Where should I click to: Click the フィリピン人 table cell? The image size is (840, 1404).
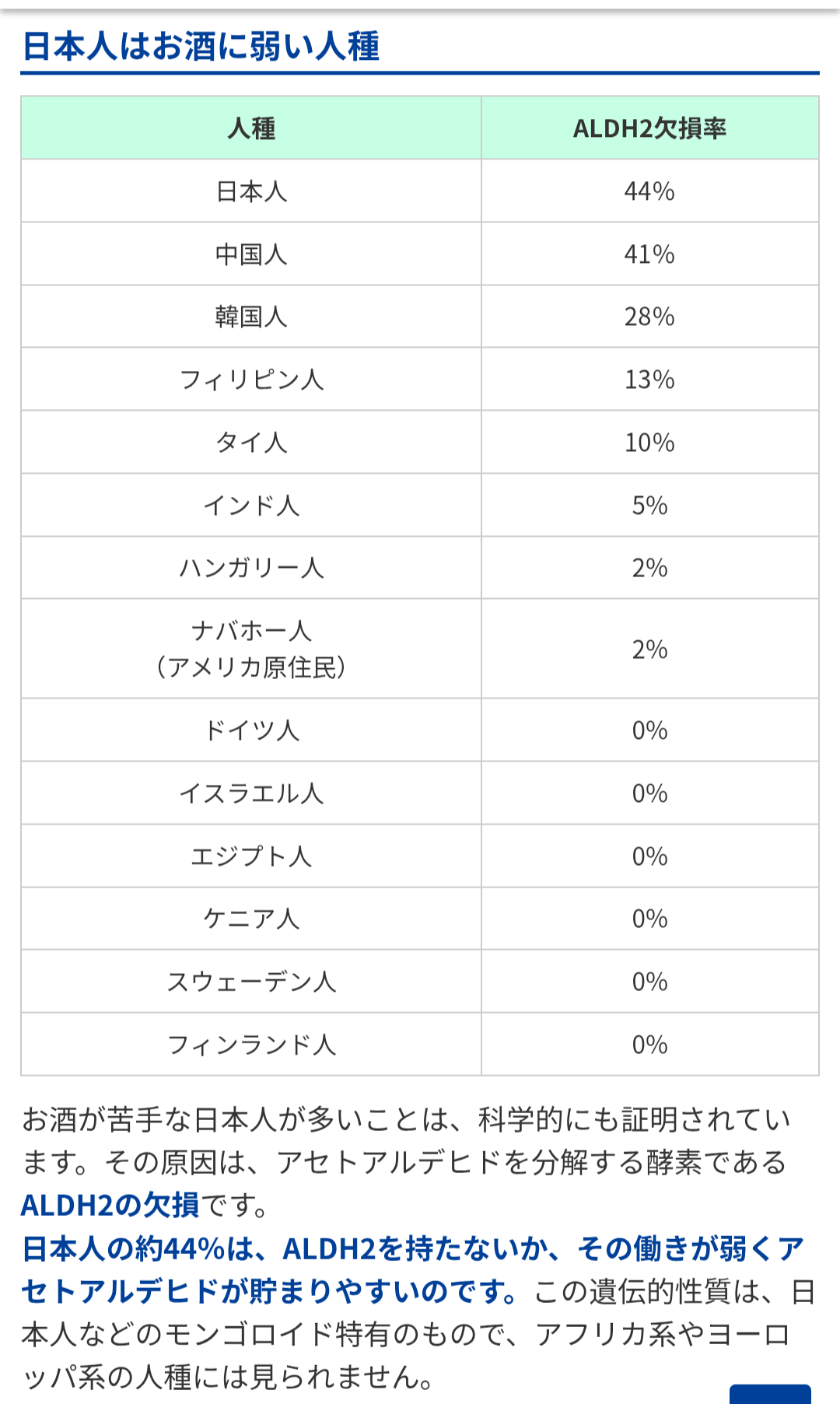pos(251,380)
